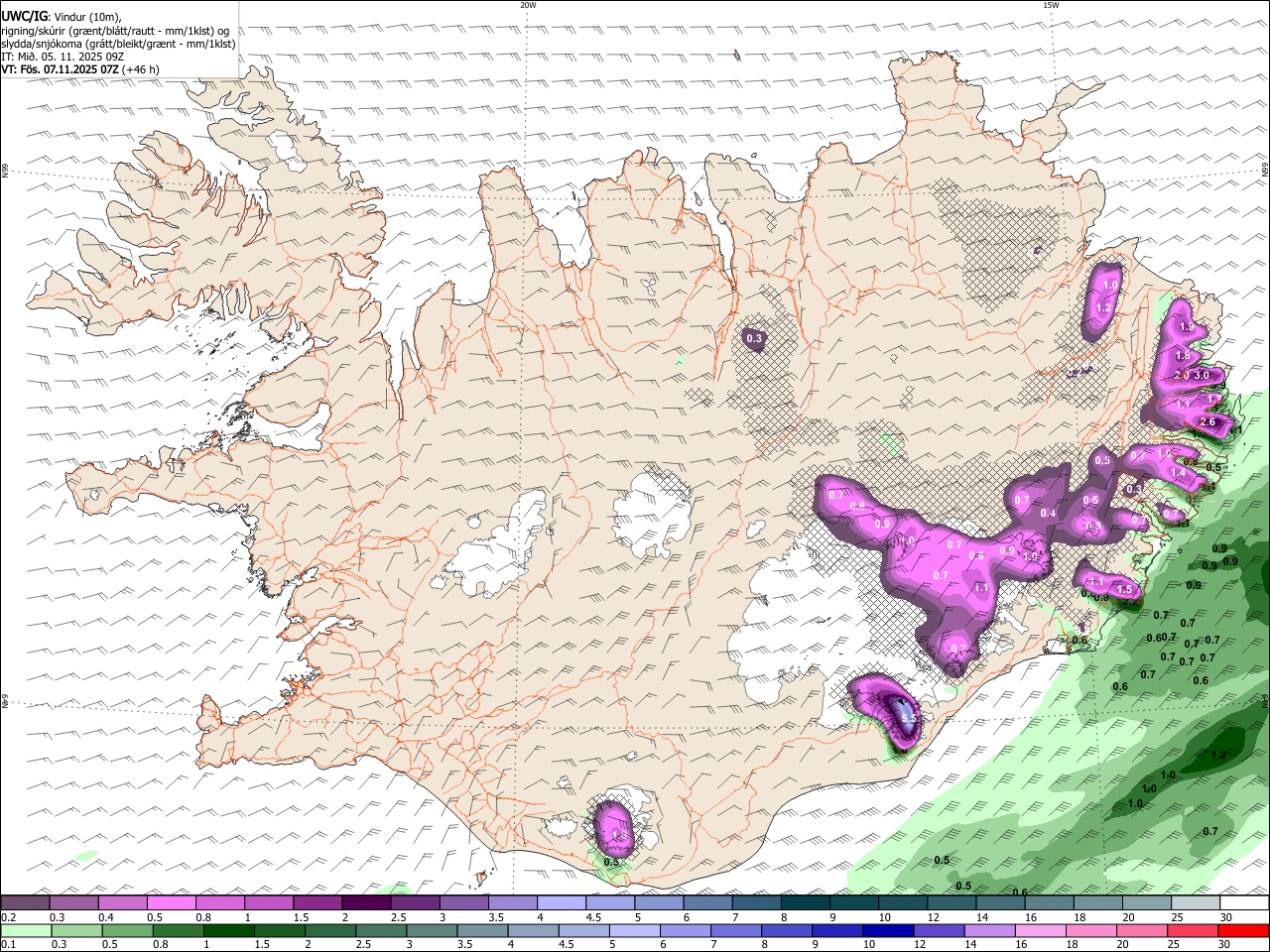
Task: Click the 0.4 snowfall value in southeast highlands
Action: pos(1049,513)
